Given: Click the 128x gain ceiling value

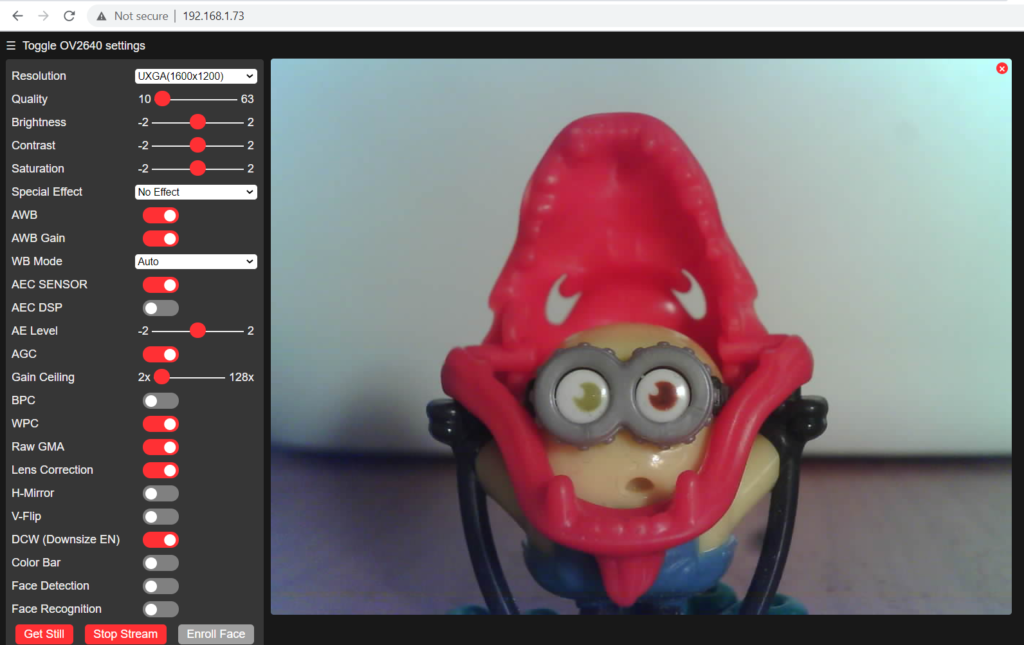Looking at the screenshot, I should 241,377.
